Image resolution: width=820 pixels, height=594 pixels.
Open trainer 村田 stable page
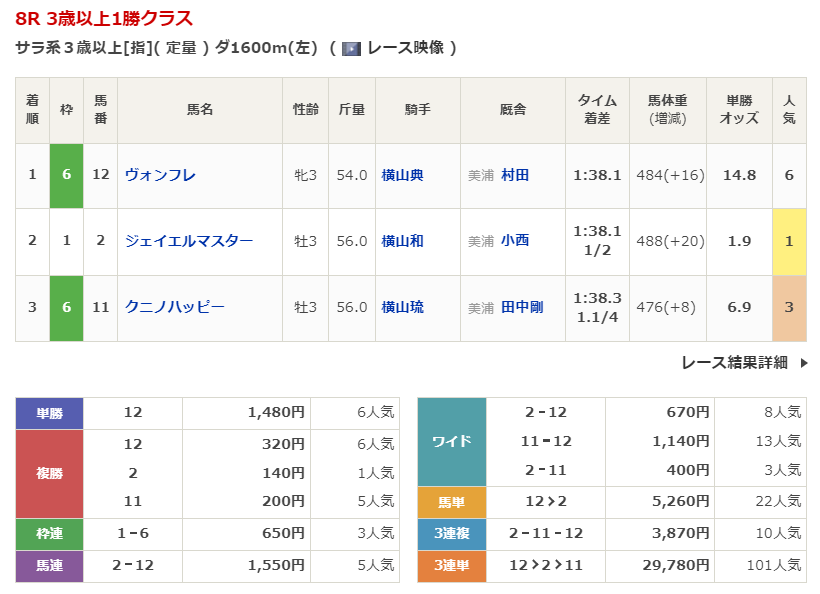click(515, 175)
